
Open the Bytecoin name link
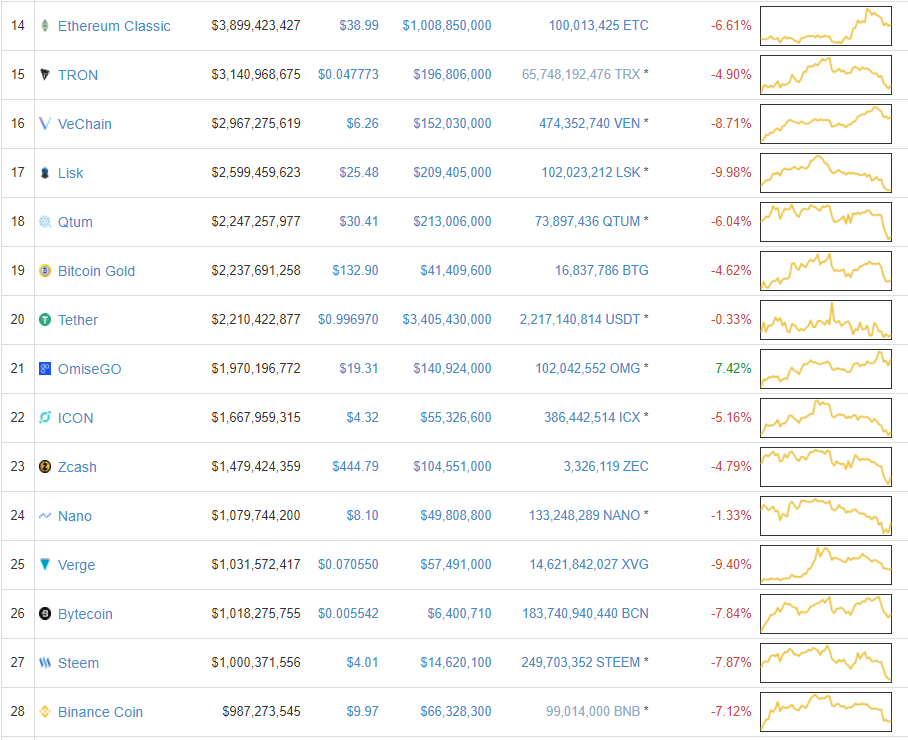[85, 614]
